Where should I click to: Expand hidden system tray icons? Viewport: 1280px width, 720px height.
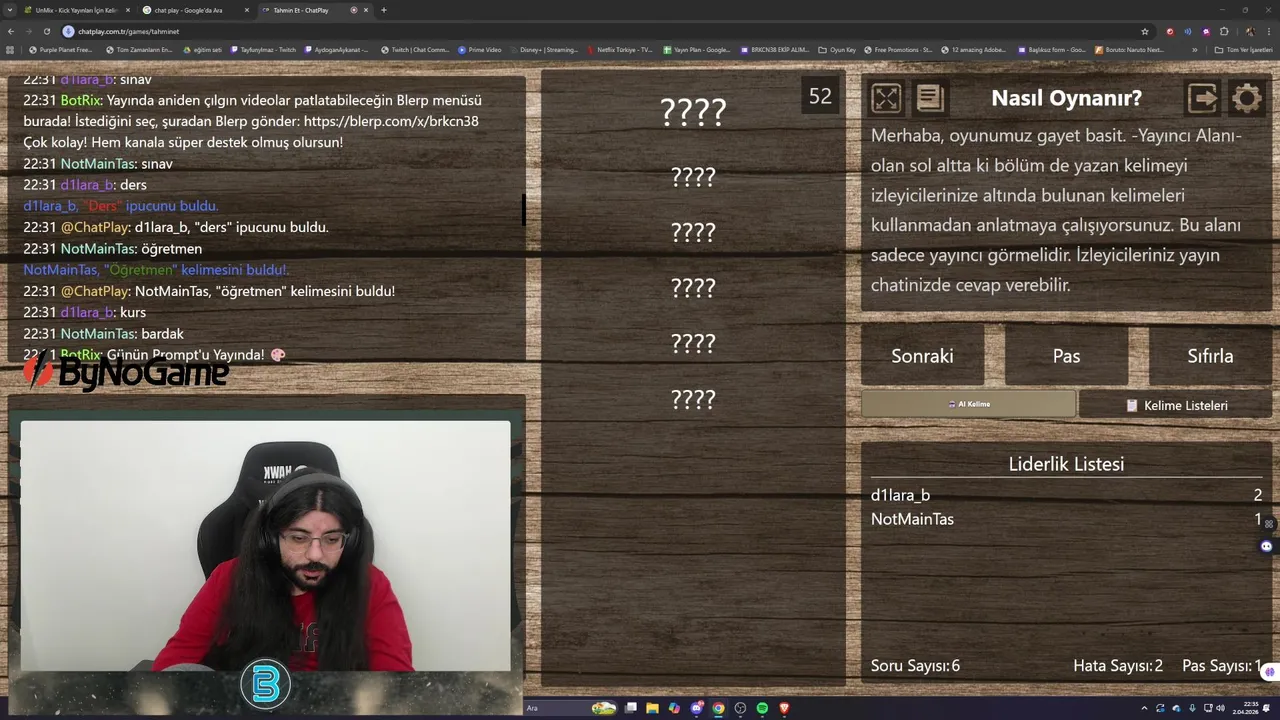click(1144, 708)
